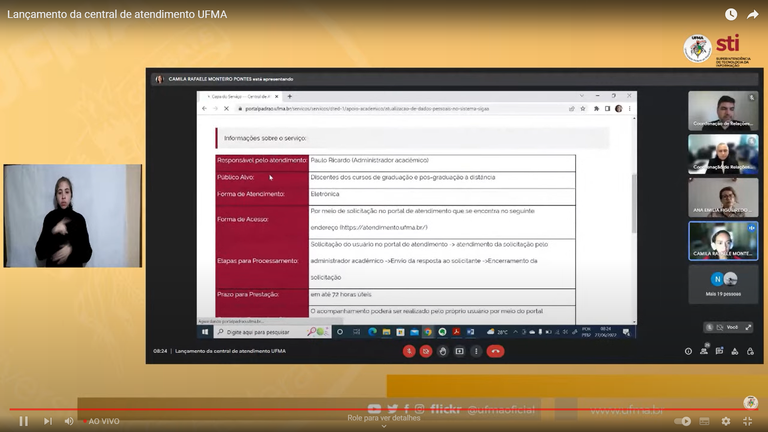Expand 'Role para ver detalhes' chevron

pos(384,425)
